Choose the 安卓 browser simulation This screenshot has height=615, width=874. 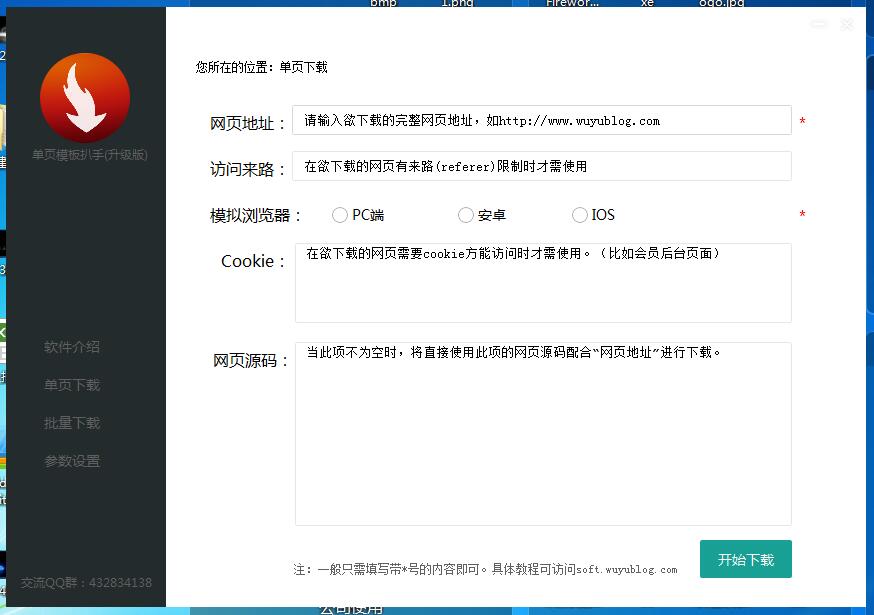click(x=466, y=215)
